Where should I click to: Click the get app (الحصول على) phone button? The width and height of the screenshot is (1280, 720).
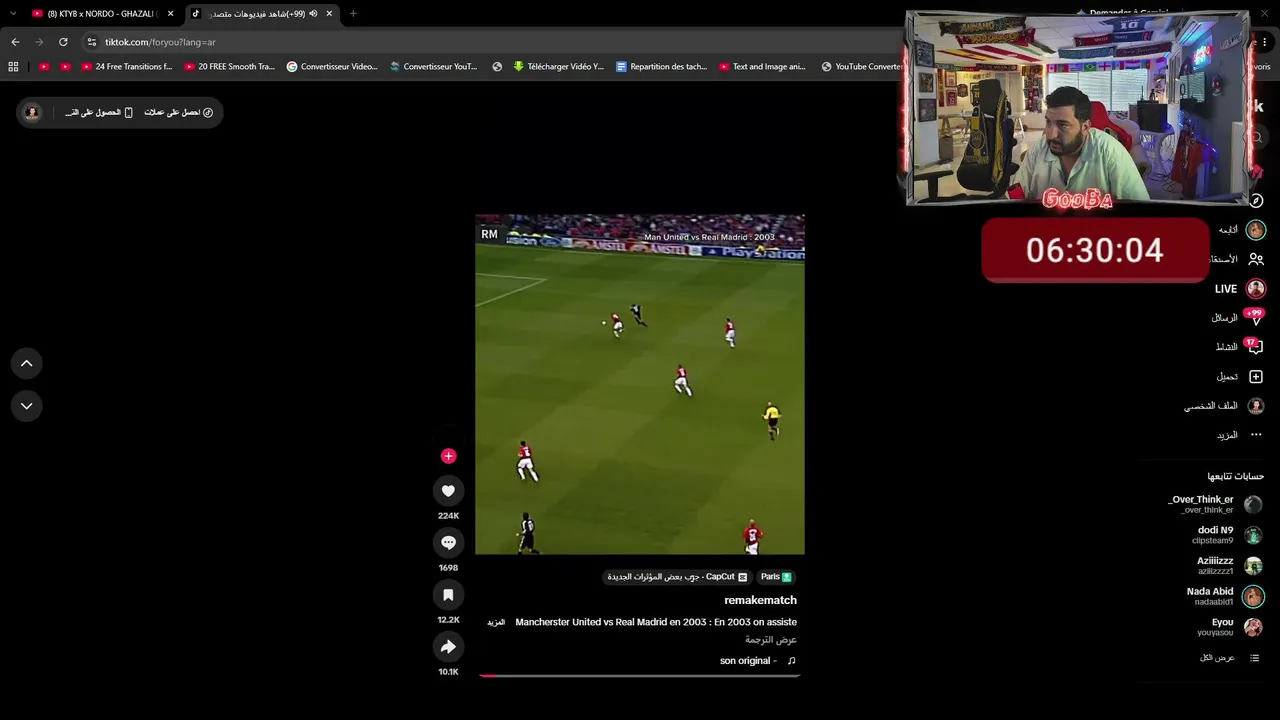pyautogui.click(x=99, y=113)
